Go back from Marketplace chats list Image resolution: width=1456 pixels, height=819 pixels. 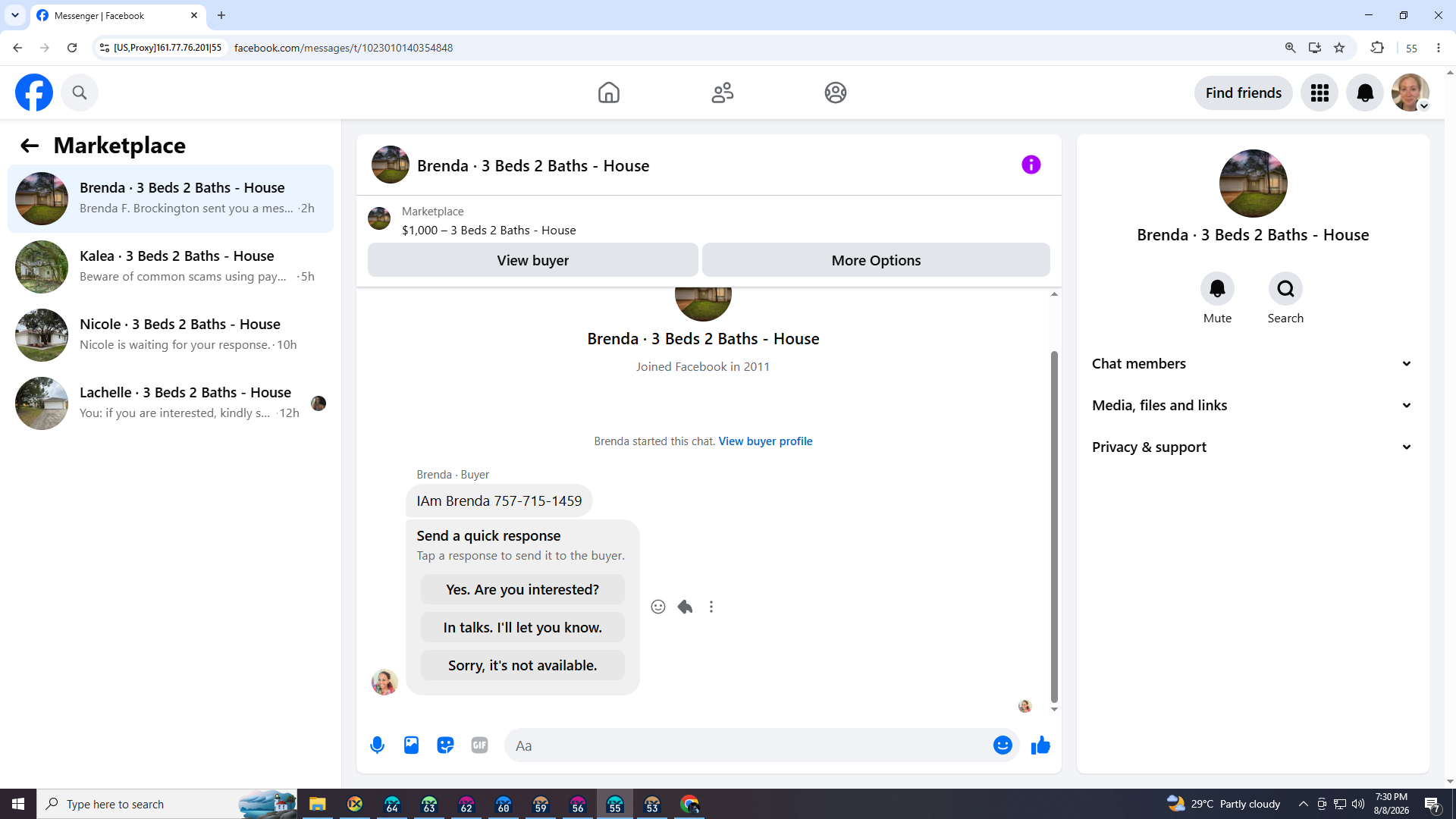[x=30, y=146]
